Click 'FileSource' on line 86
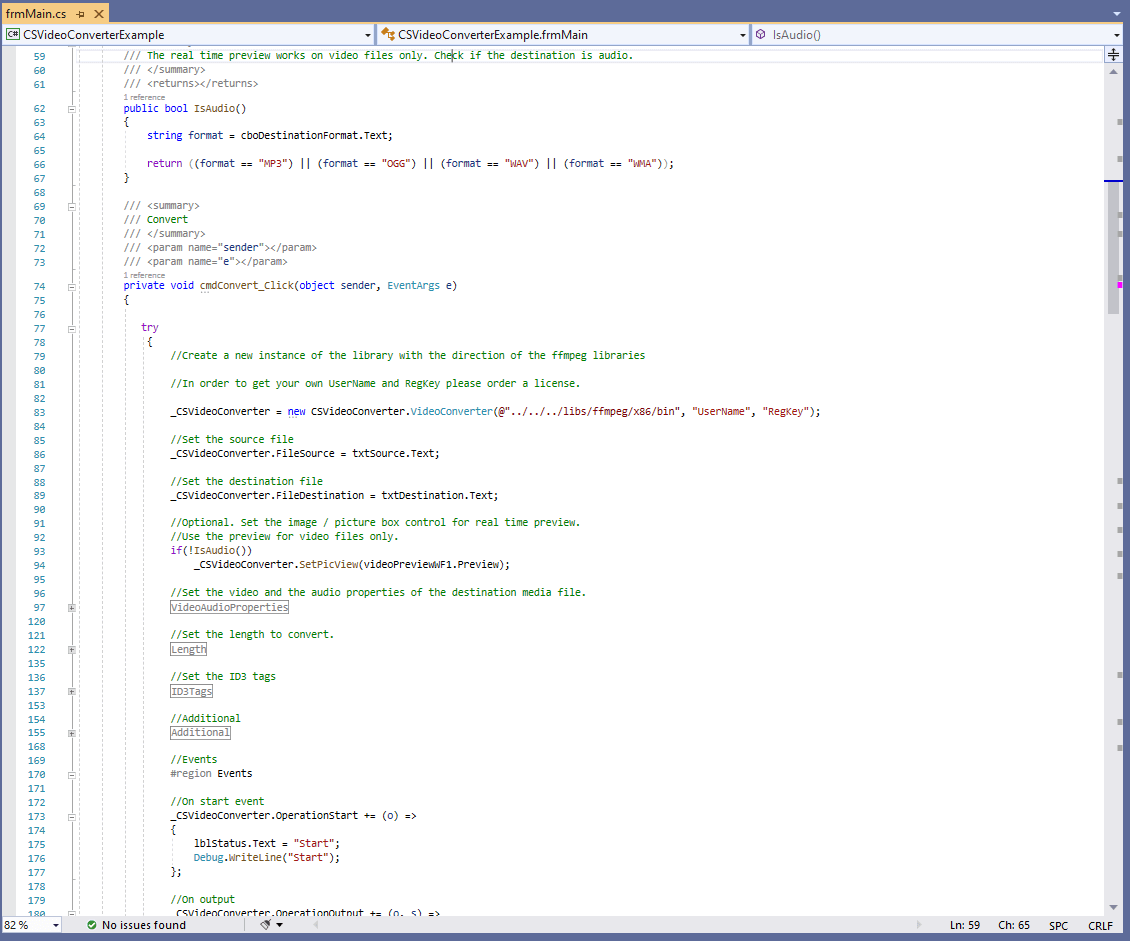Viewport: 1130px width, 941px height. (306, 453)
